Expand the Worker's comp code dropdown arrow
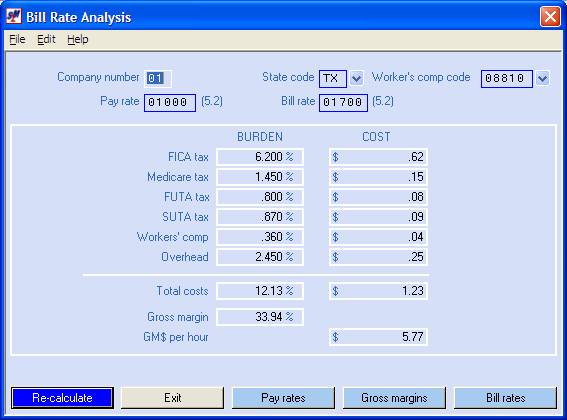This screenshot has height=420, width=567. [542, 78]
